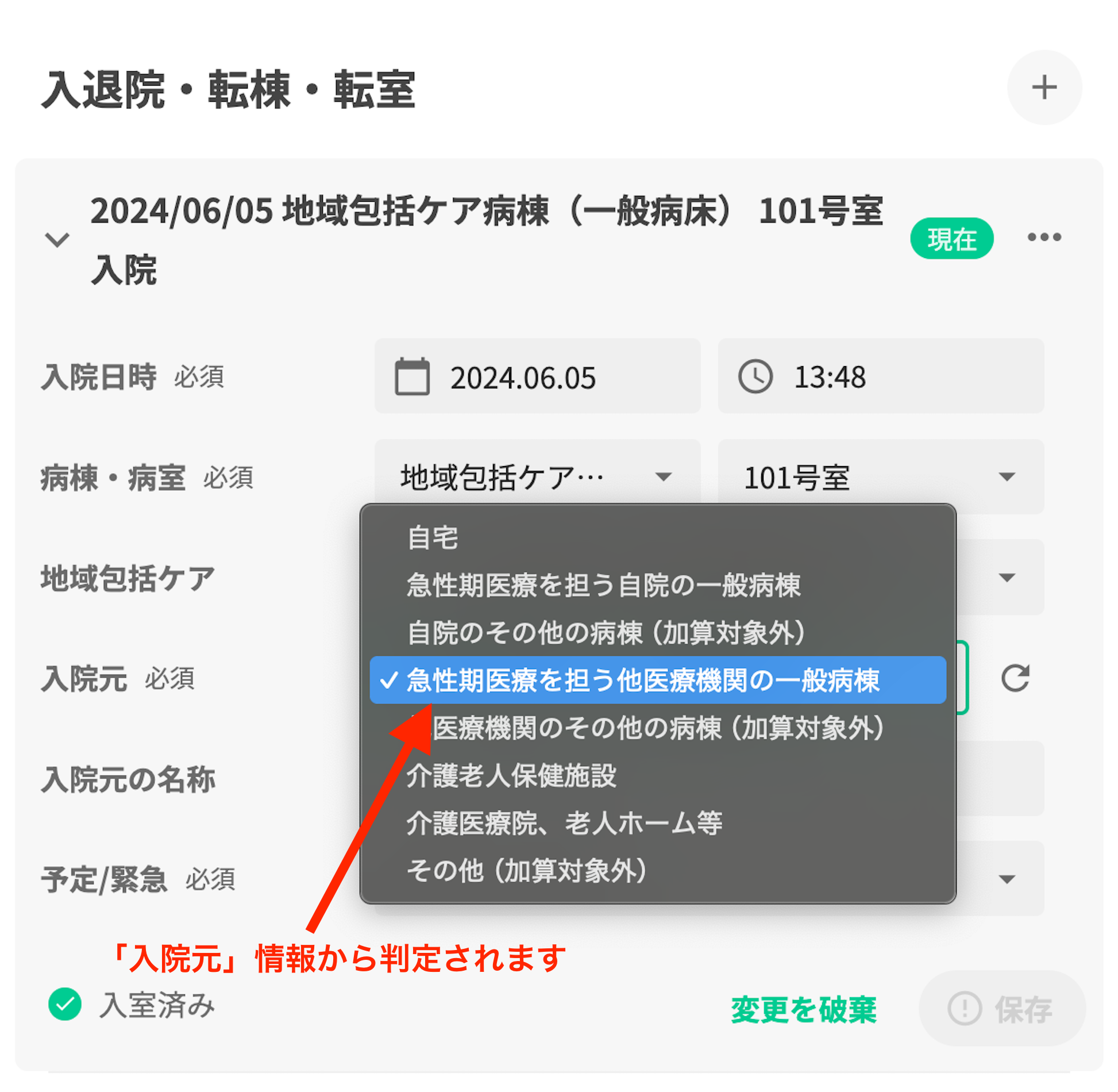This screenshot has height=1092, width=1118.
Task: Click the clock icon in the time field
Action: click(755, 376)
